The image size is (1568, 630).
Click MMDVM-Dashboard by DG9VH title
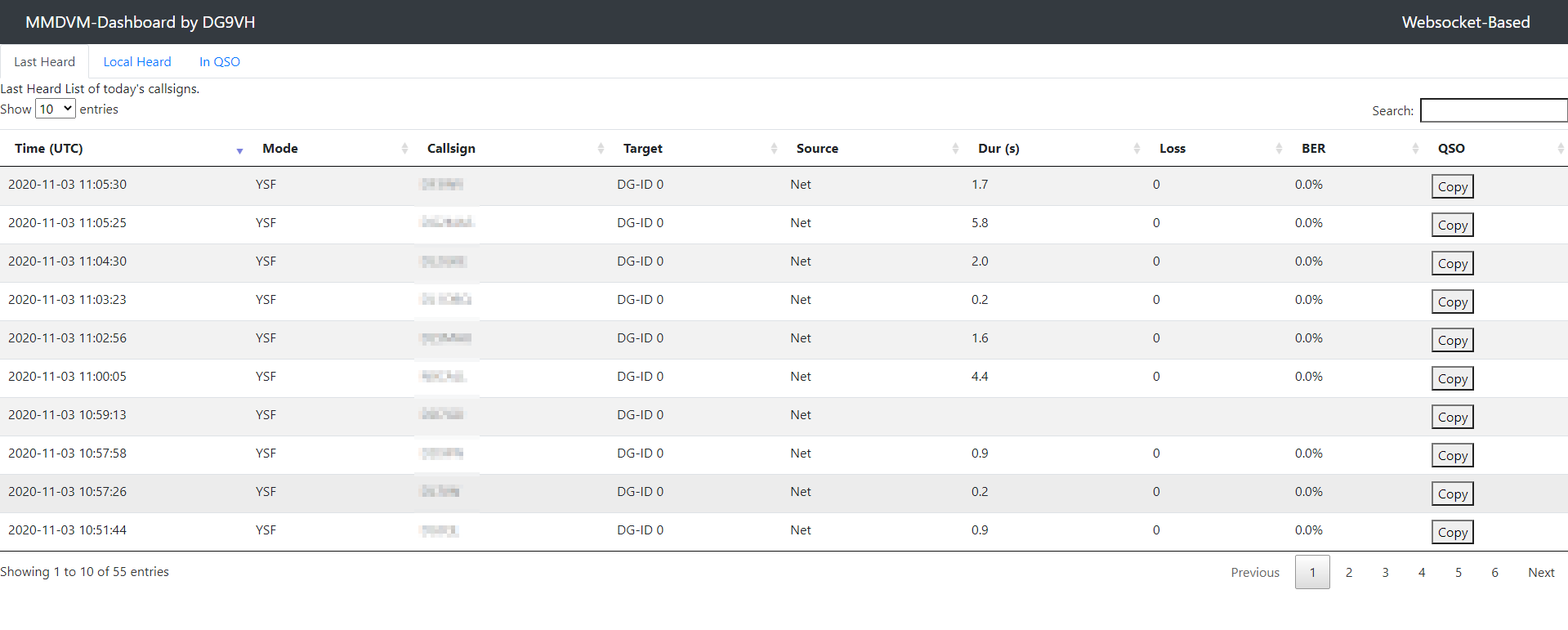[141, 22]
